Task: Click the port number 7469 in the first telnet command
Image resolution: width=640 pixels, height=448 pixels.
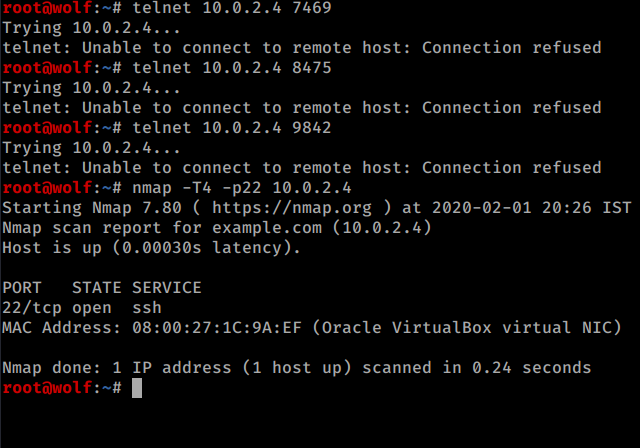Action: [312, 8]
